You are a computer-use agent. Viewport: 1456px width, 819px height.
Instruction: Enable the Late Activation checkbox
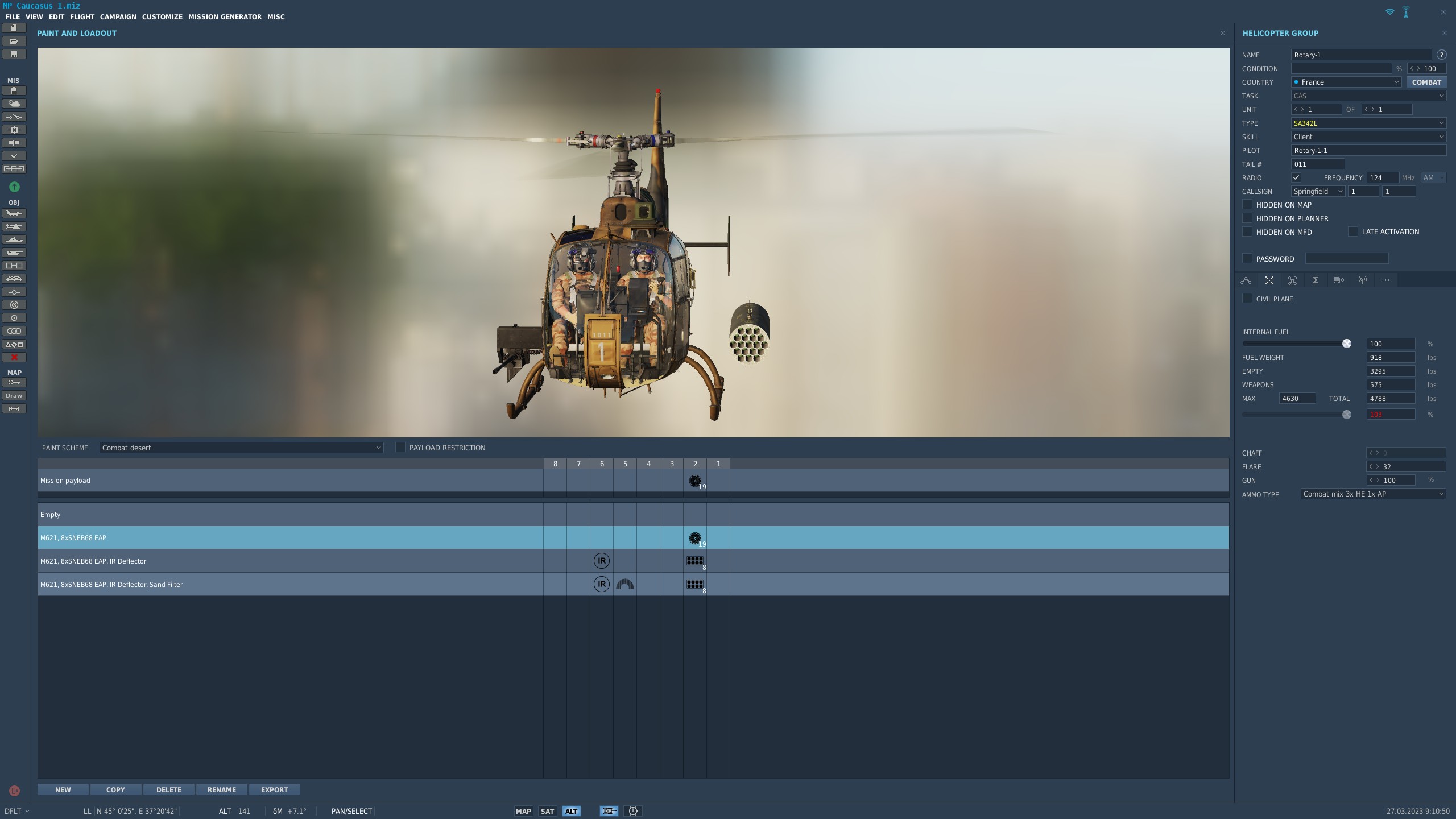tap(1353, 231)
